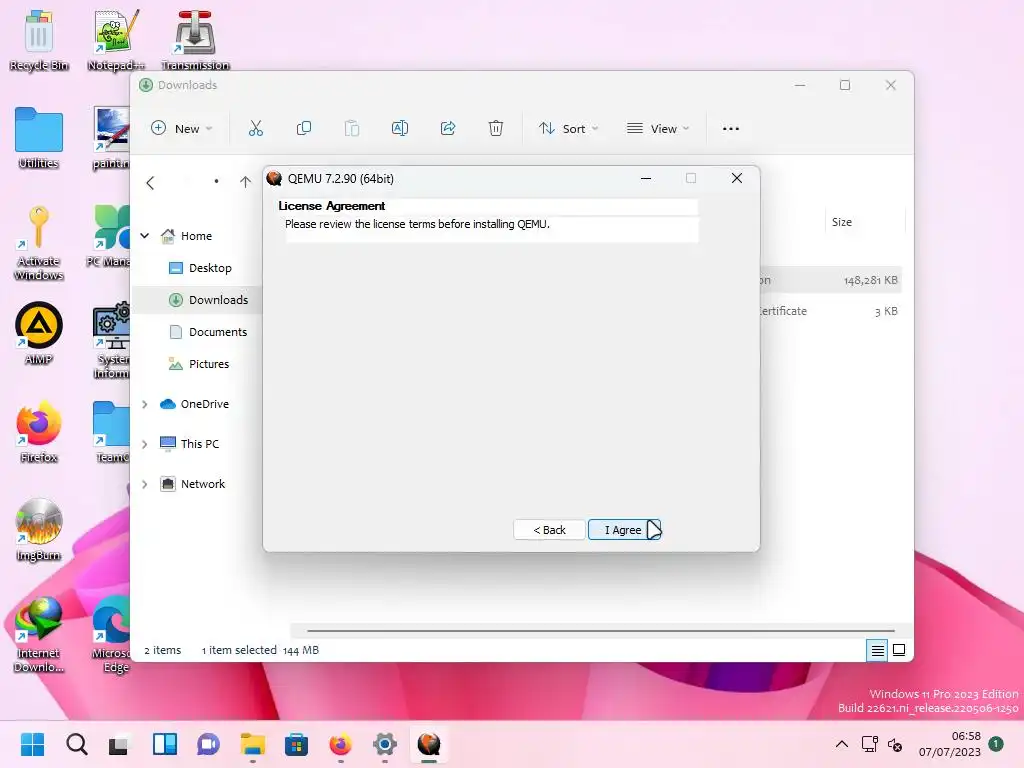Viewport: 1024px width, 768px height.
Task: Open the Utilities folder on desktop
Action: click(x=39, y=138)
